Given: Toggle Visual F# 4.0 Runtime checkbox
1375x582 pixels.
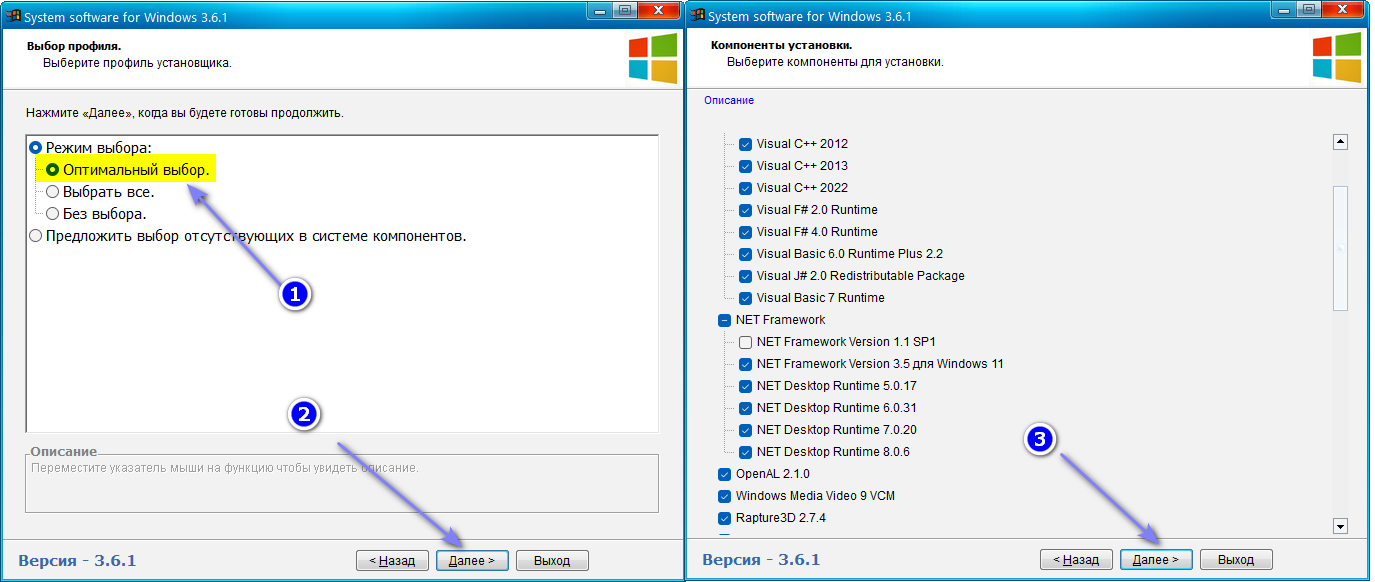Looking at the screenshot, I should (746, 232).
